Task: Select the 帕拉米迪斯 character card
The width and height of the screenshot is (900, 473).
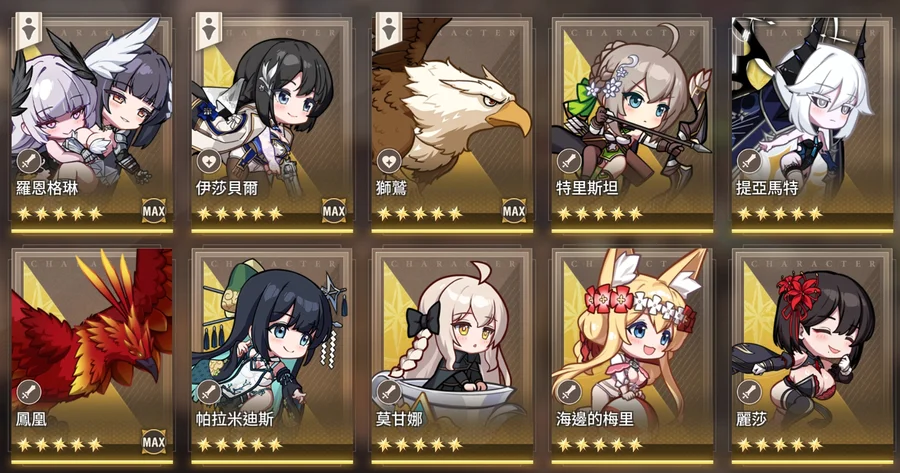Action: pyautogui.click(x=272, y=356)
